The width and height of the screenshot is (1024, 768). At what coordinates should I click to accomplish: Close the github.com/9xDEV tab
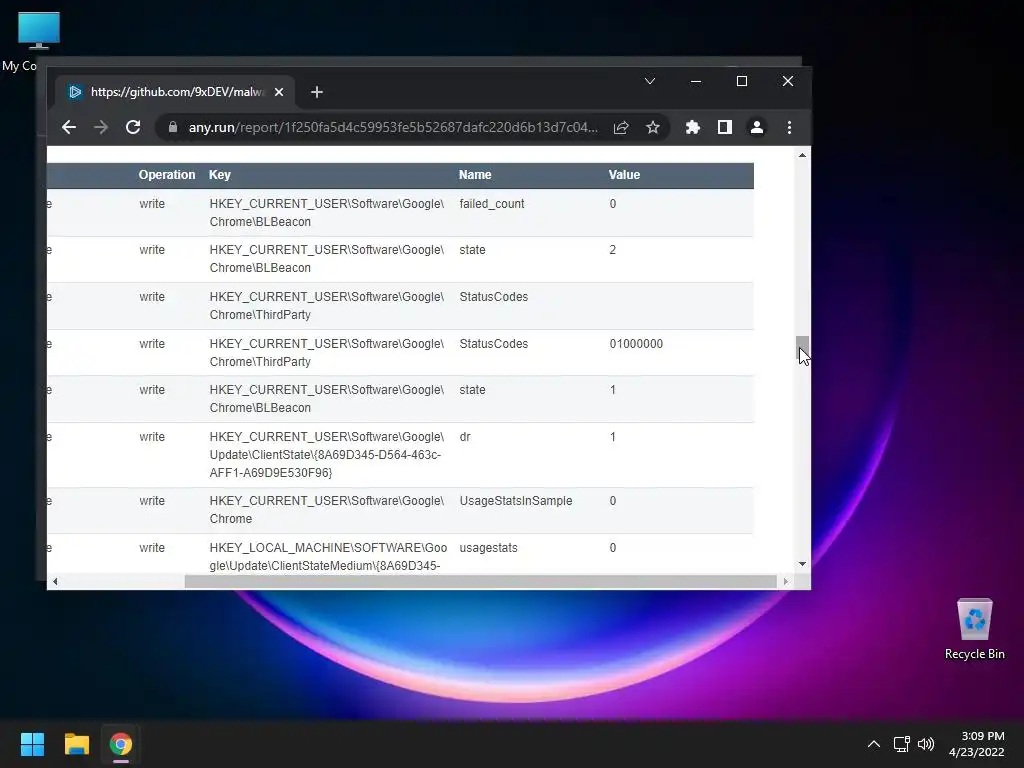click(279, 92)
